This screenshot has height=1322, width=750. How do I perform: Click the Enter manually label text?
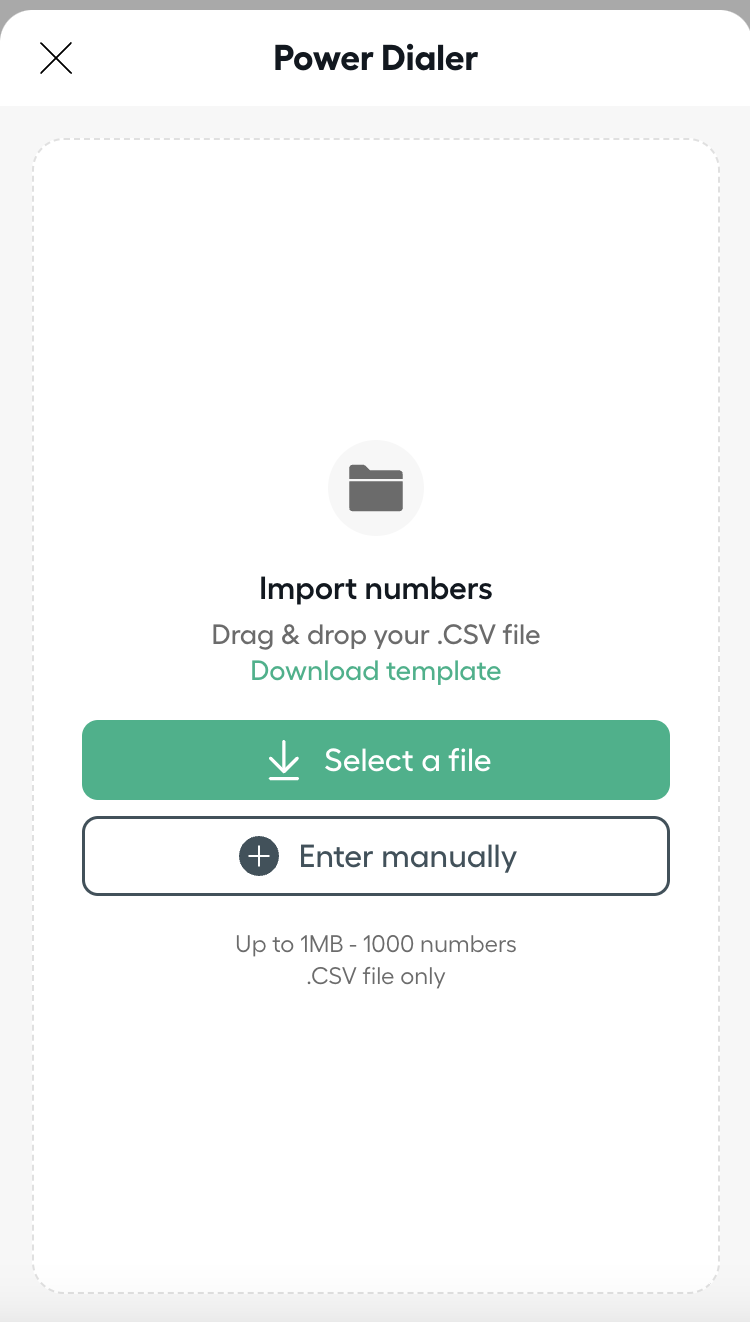(408, 857)
